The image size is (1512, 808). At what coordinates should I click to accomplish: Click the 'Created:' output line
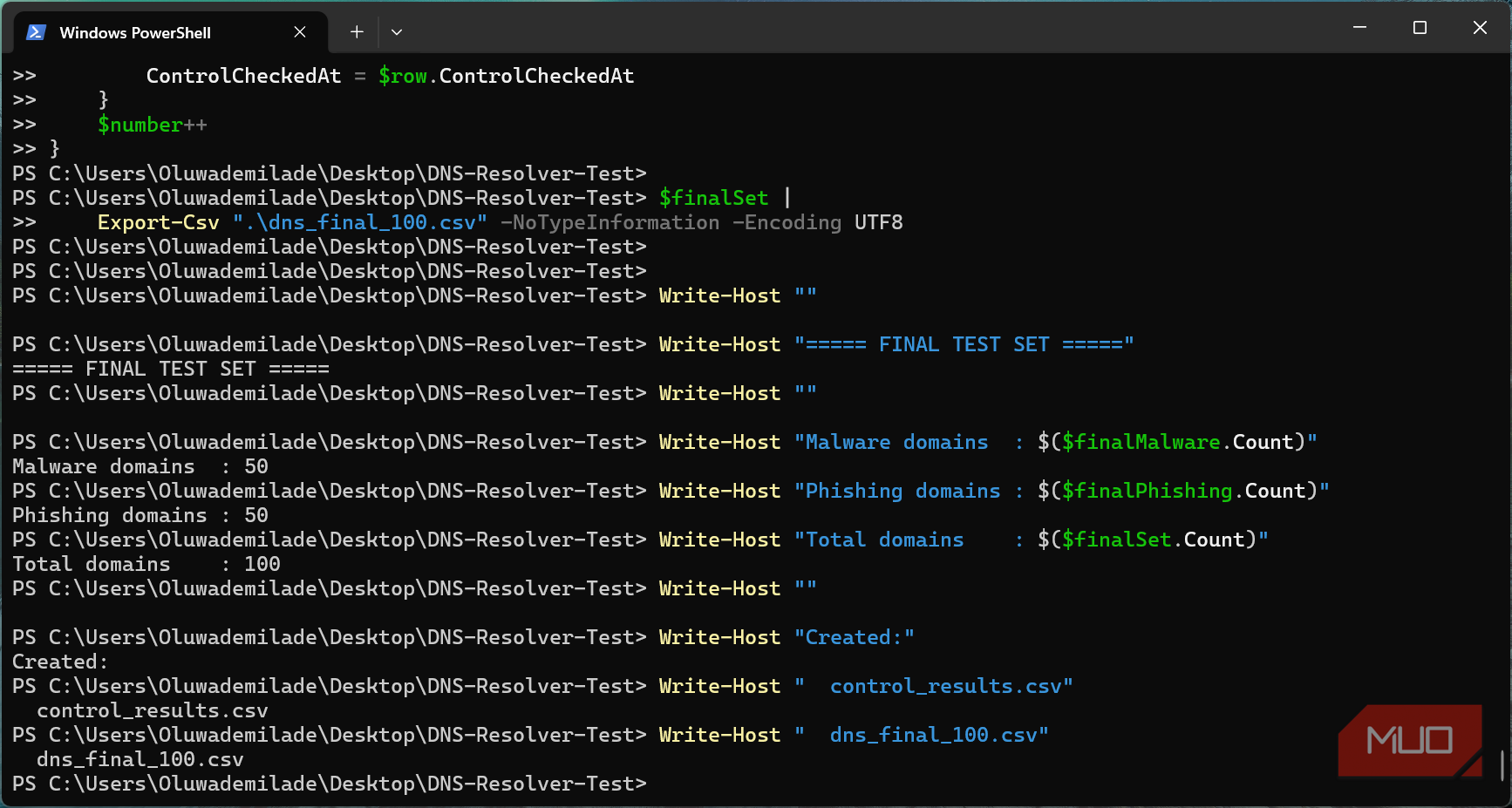[x=60, y=662]
